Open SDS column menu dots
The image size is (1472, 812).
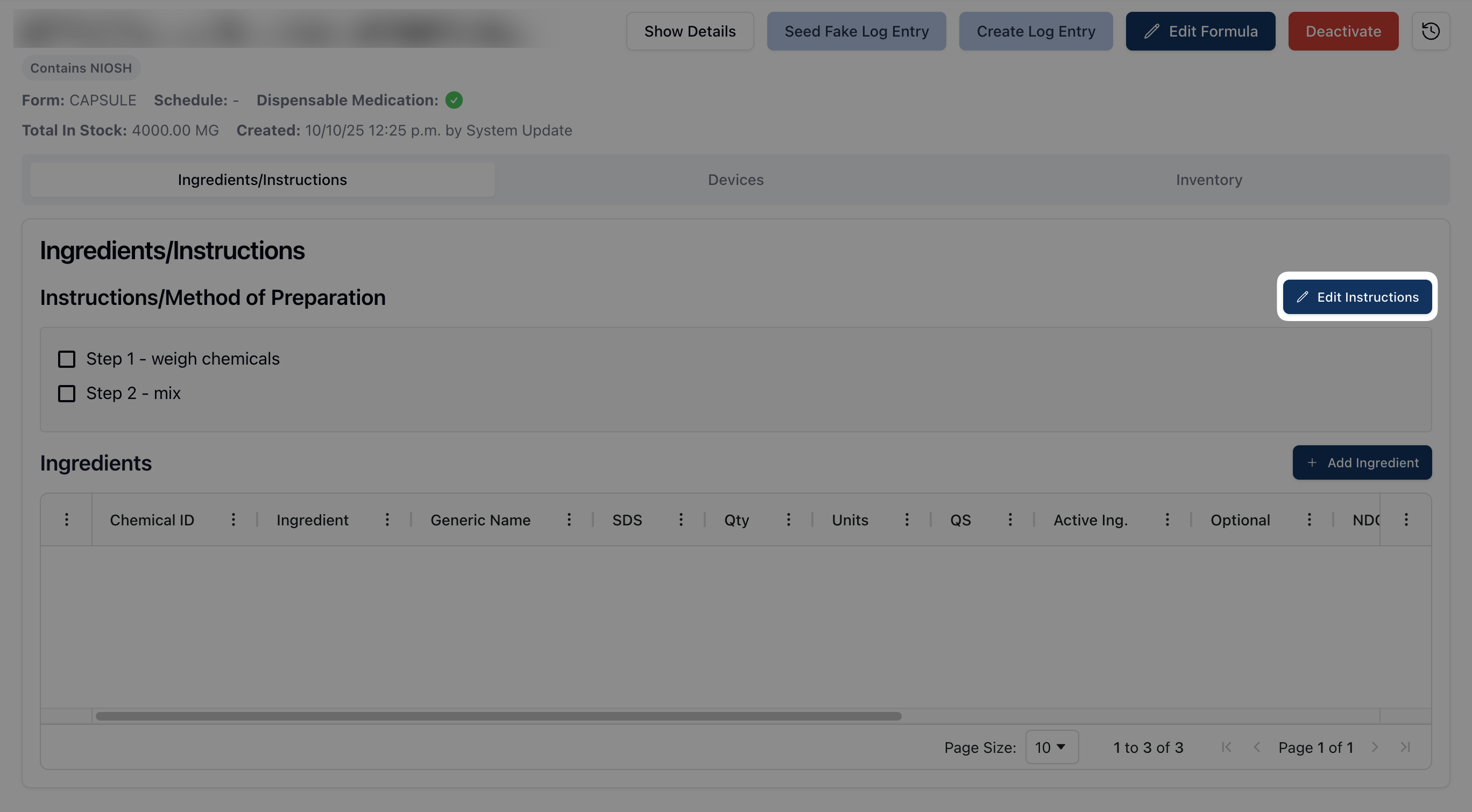681,519
